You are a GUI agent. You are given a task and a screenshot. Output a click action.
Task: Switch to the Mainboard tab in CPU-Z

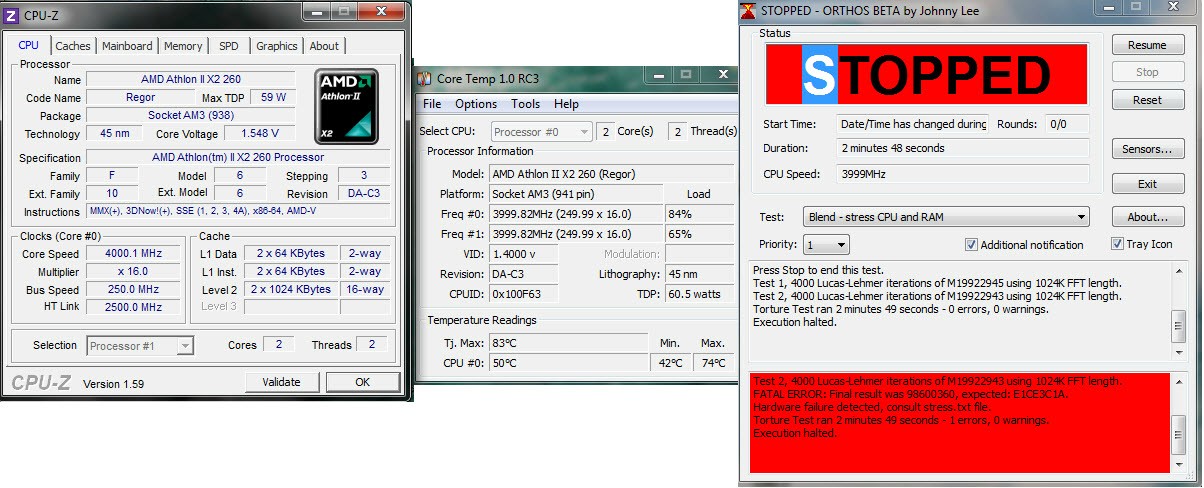click(128, 46)
